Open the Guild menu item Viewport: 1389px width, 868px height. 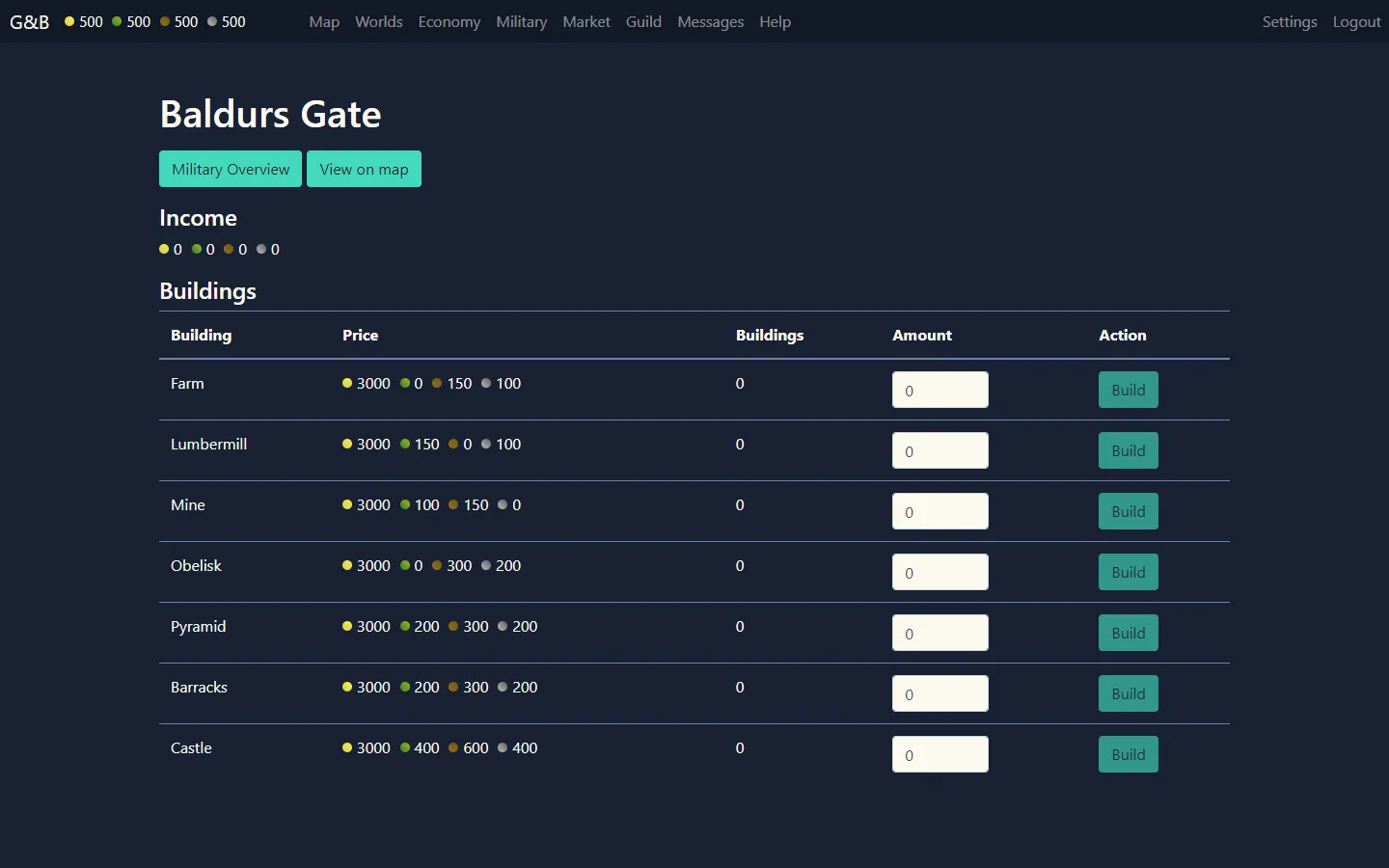point(643,21)
